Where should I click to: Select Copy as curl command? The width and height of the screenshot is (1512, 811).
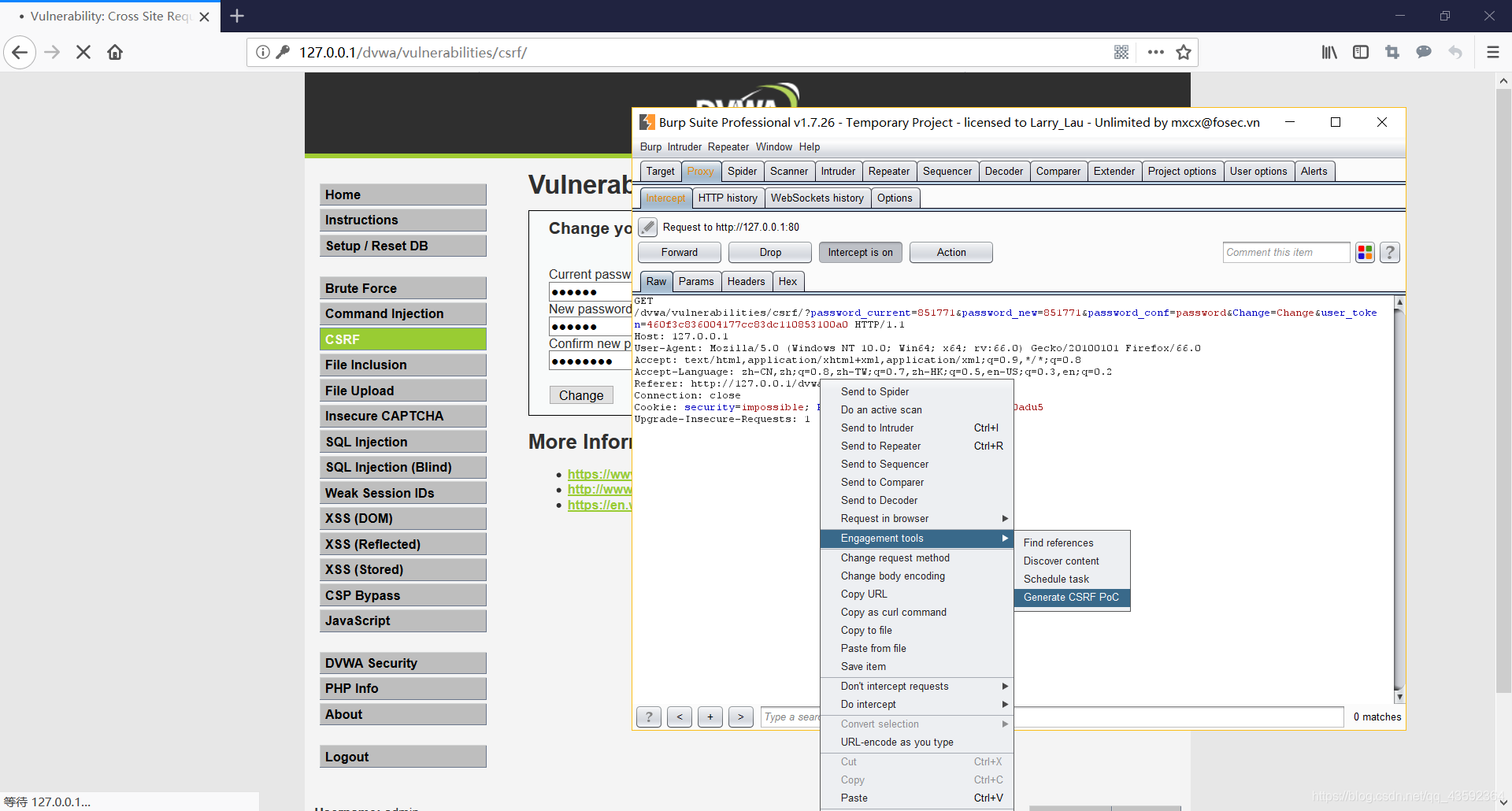click(x=917, y=613)
